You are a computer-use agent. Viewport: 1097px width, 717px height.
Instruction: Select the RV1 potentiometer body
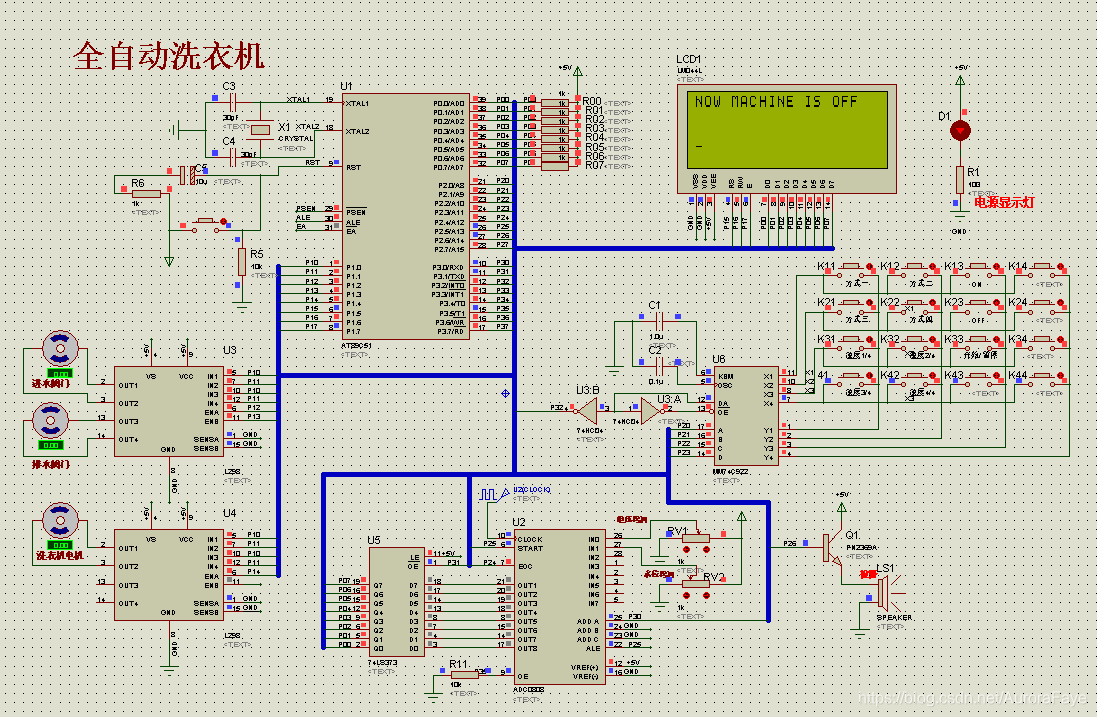click(x=695, y=539)
